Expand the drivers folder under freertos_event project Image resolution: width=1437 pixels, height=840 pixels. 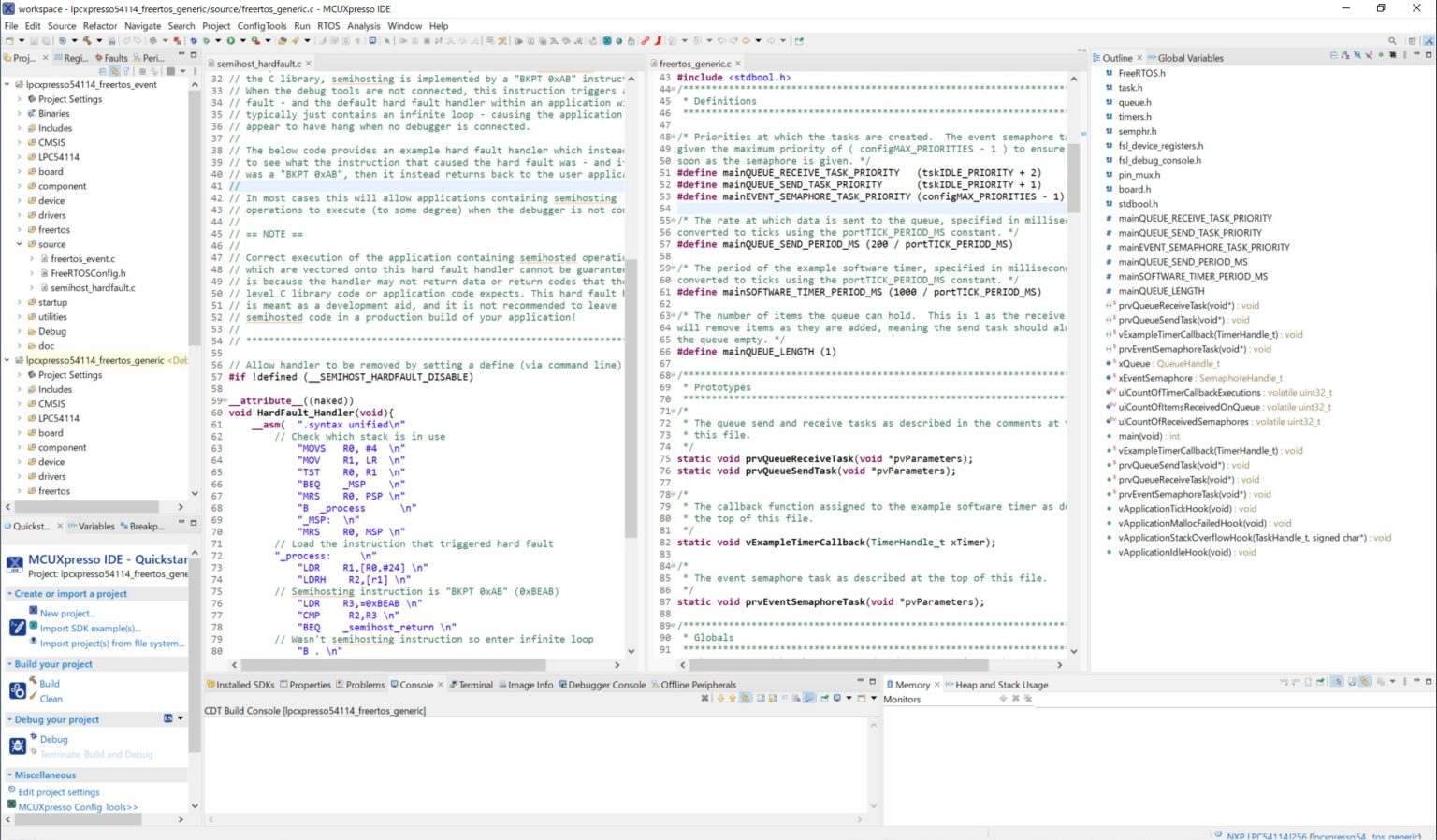19,215
